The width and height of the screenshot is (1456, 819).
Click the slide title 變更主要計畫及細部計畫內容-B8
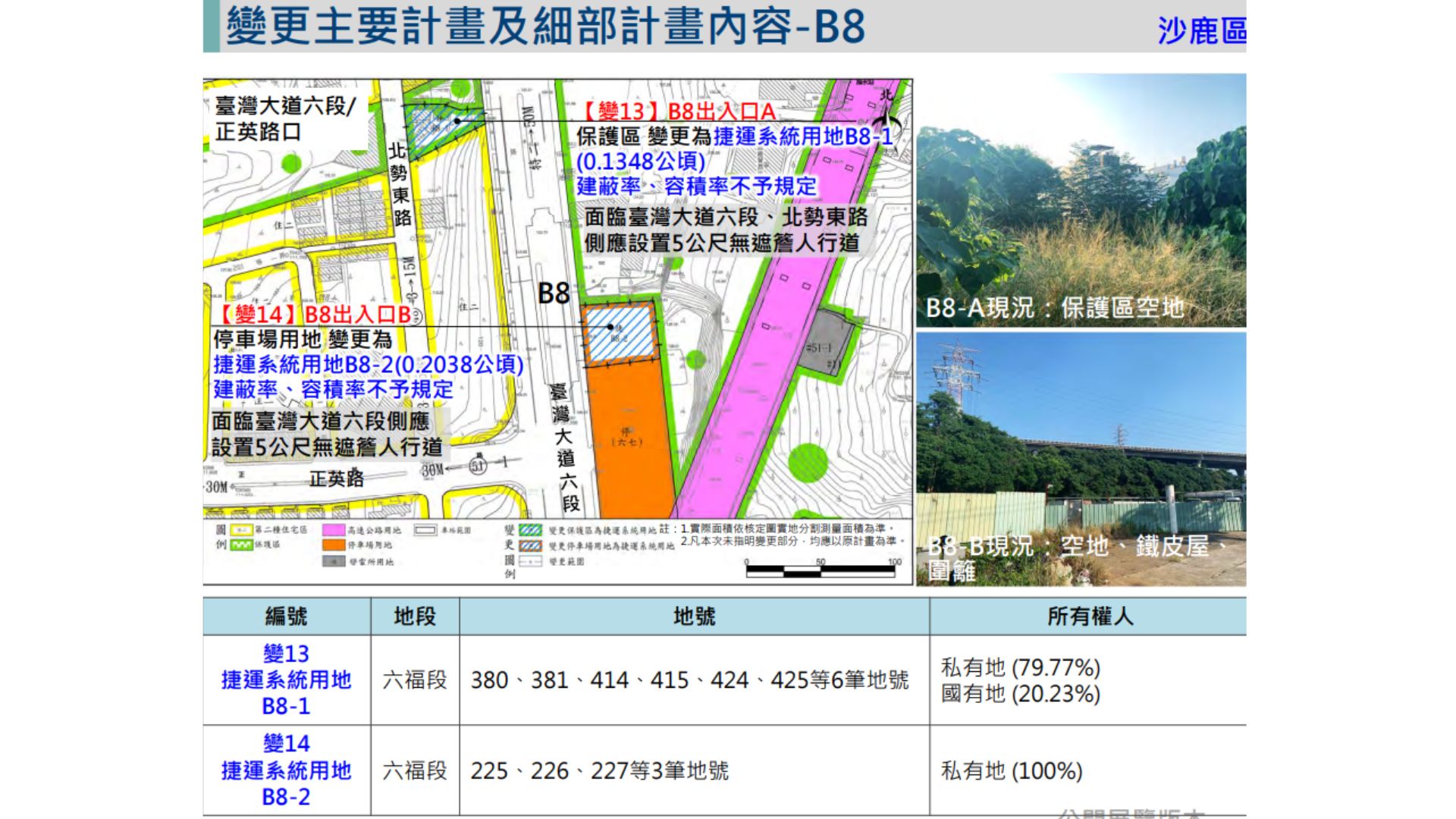click(x=545, y=27)
